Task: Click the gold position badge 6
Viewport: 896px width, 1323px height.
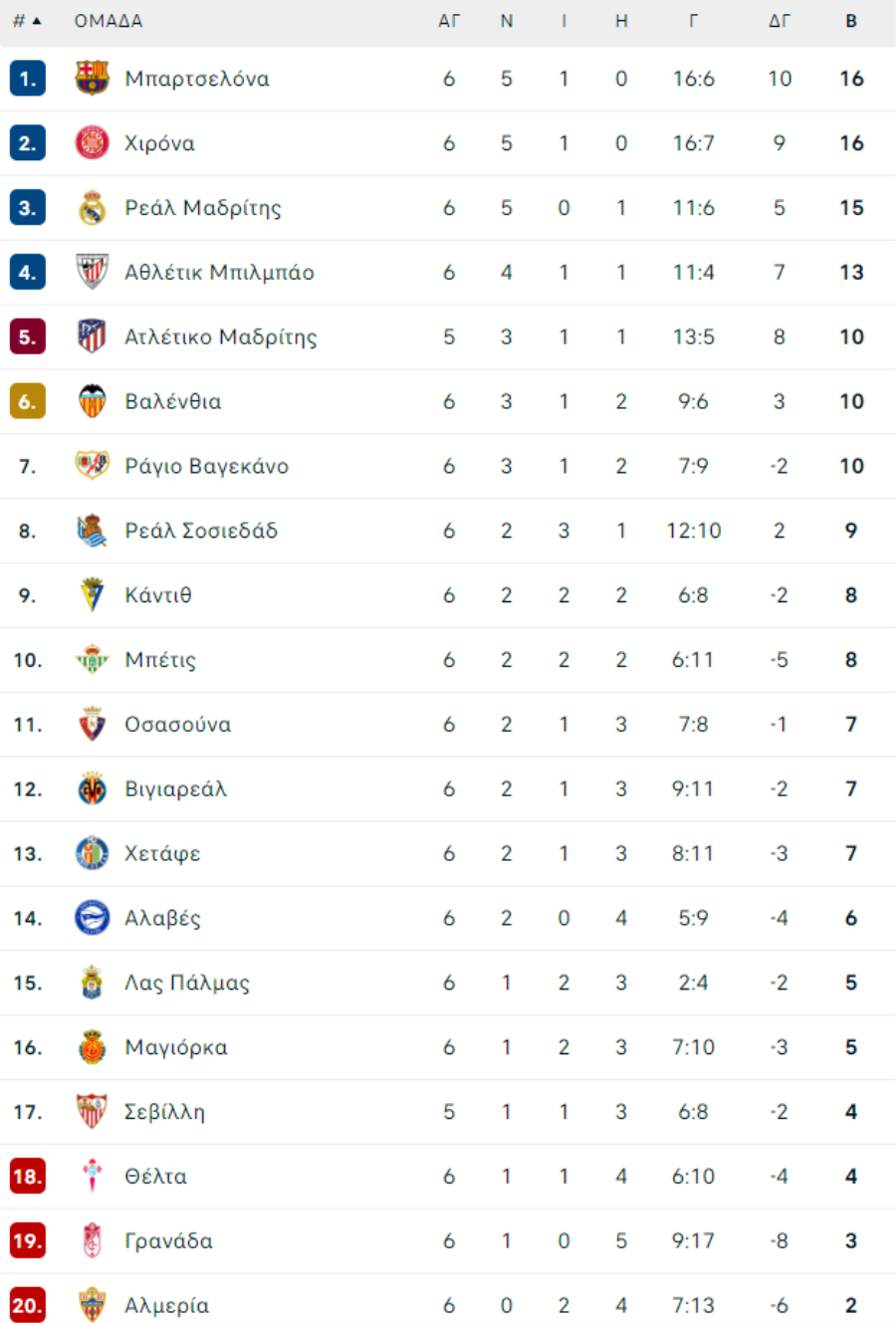Action: coord(28,401)
